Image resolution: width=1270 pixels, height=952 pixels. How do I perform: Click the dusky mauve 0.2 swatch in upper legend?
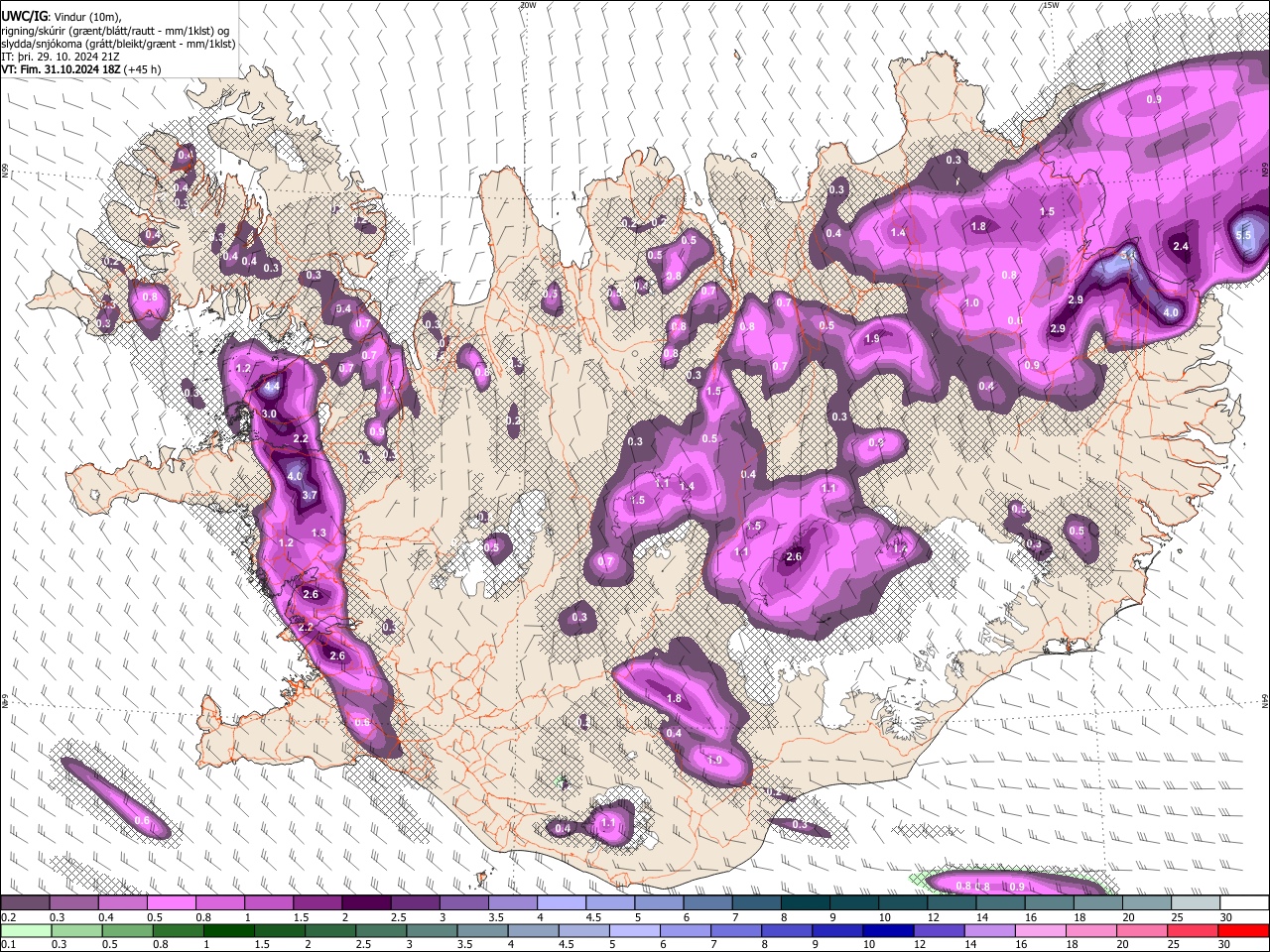(x=24, y=903)
